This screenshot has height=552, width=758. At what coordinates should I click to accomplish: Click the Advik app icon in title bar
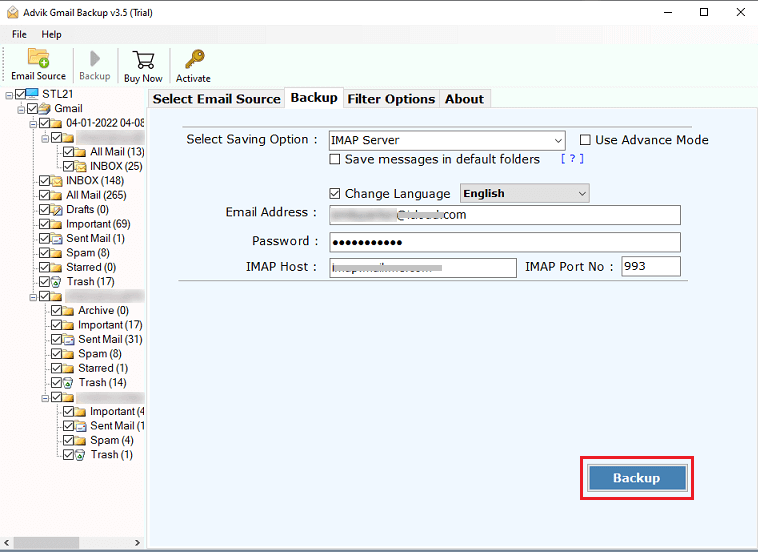pyautogui.click(x=13, y=13)
